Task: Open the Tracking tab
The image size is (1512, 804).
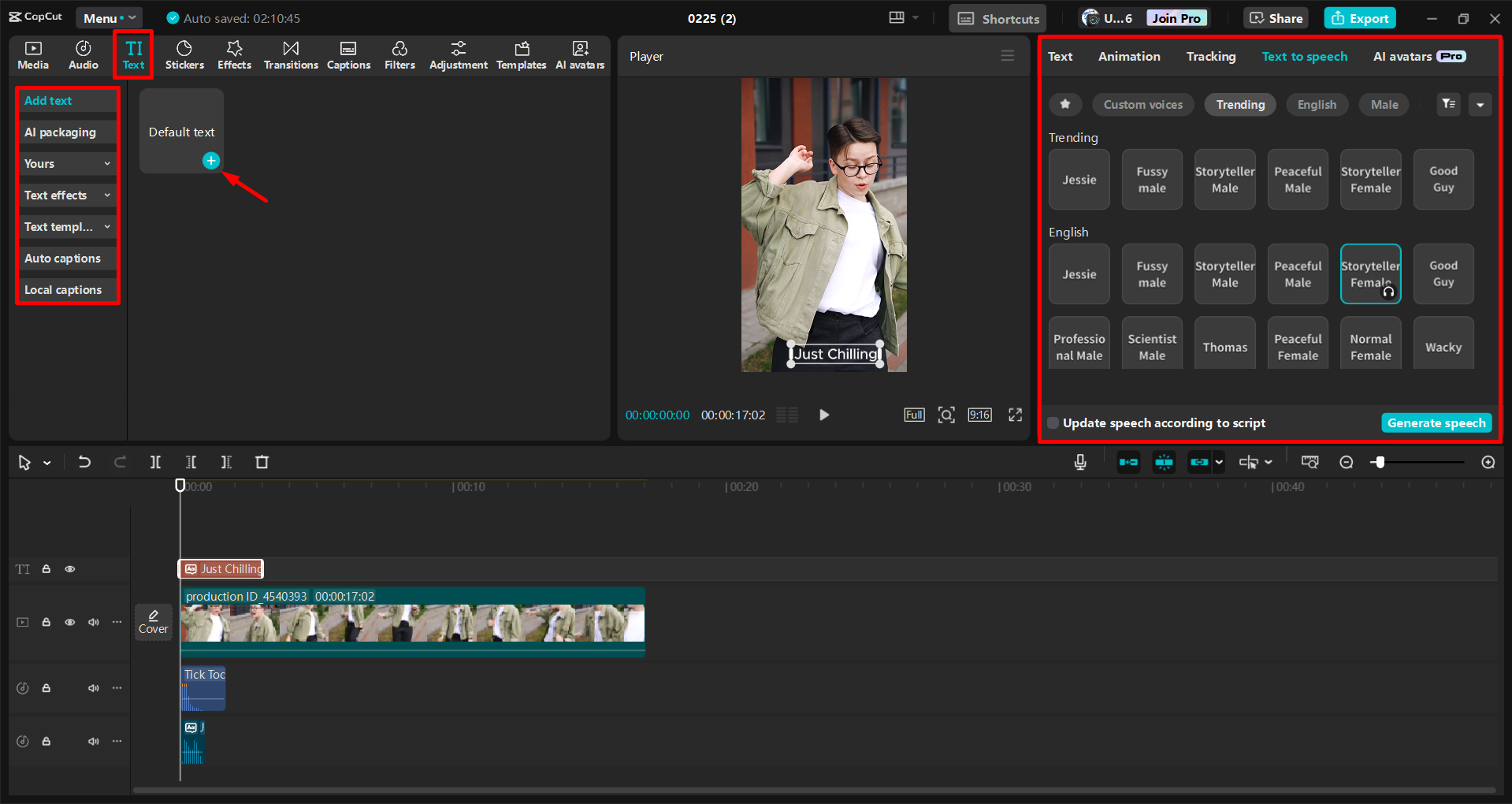Action: tap(1210, 56)
